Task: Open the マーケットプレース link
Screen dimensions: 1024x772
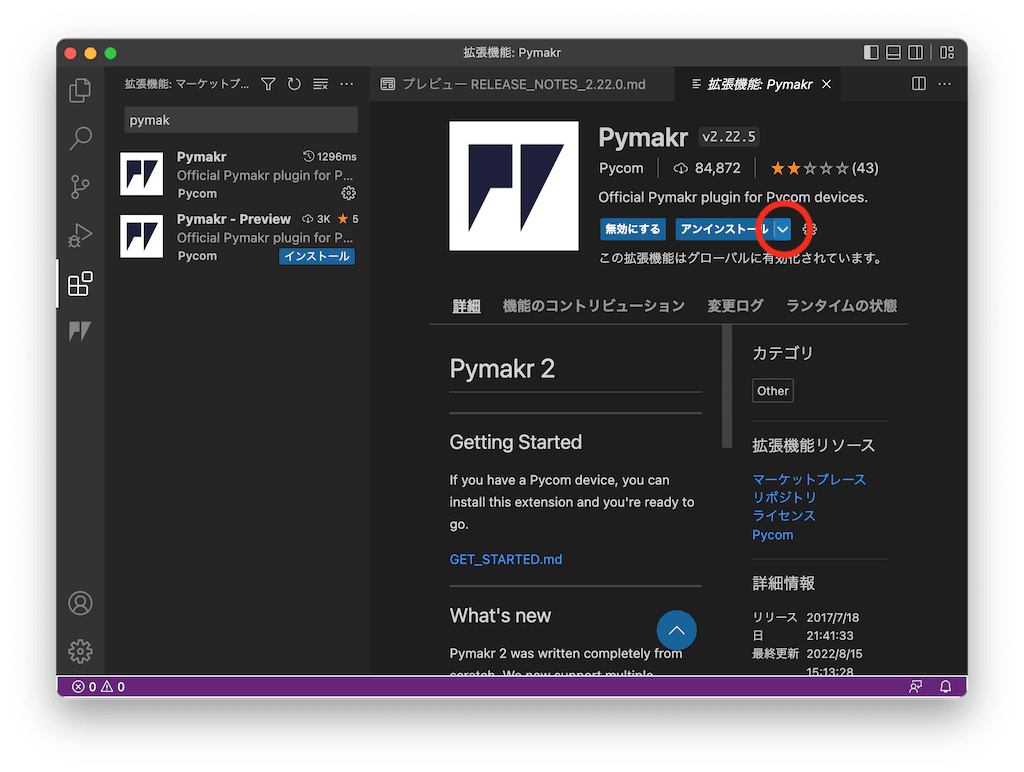Action: click(809, 479)
